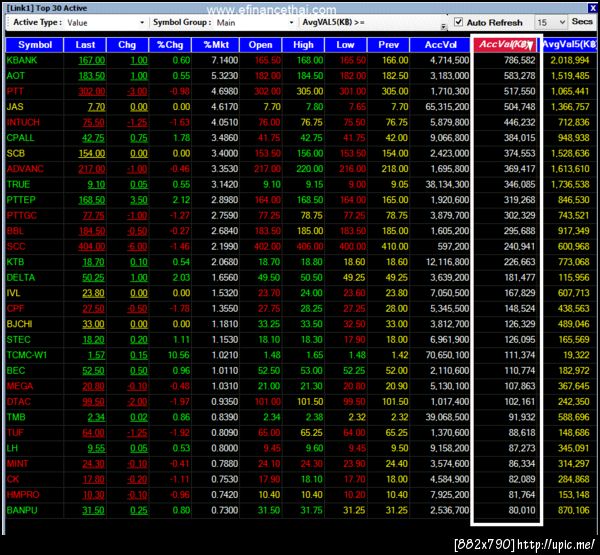Screen dimensions: 600x555
Task: Select the JAS symbol
Action: tap(15, 107)
